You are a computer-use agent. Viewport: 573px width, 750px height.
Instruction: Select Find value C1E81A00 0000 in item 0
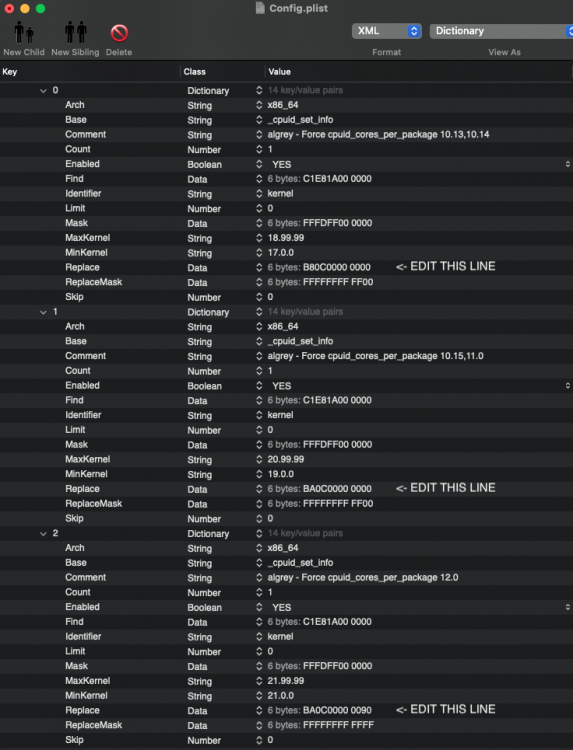click(x=337, y=178)
